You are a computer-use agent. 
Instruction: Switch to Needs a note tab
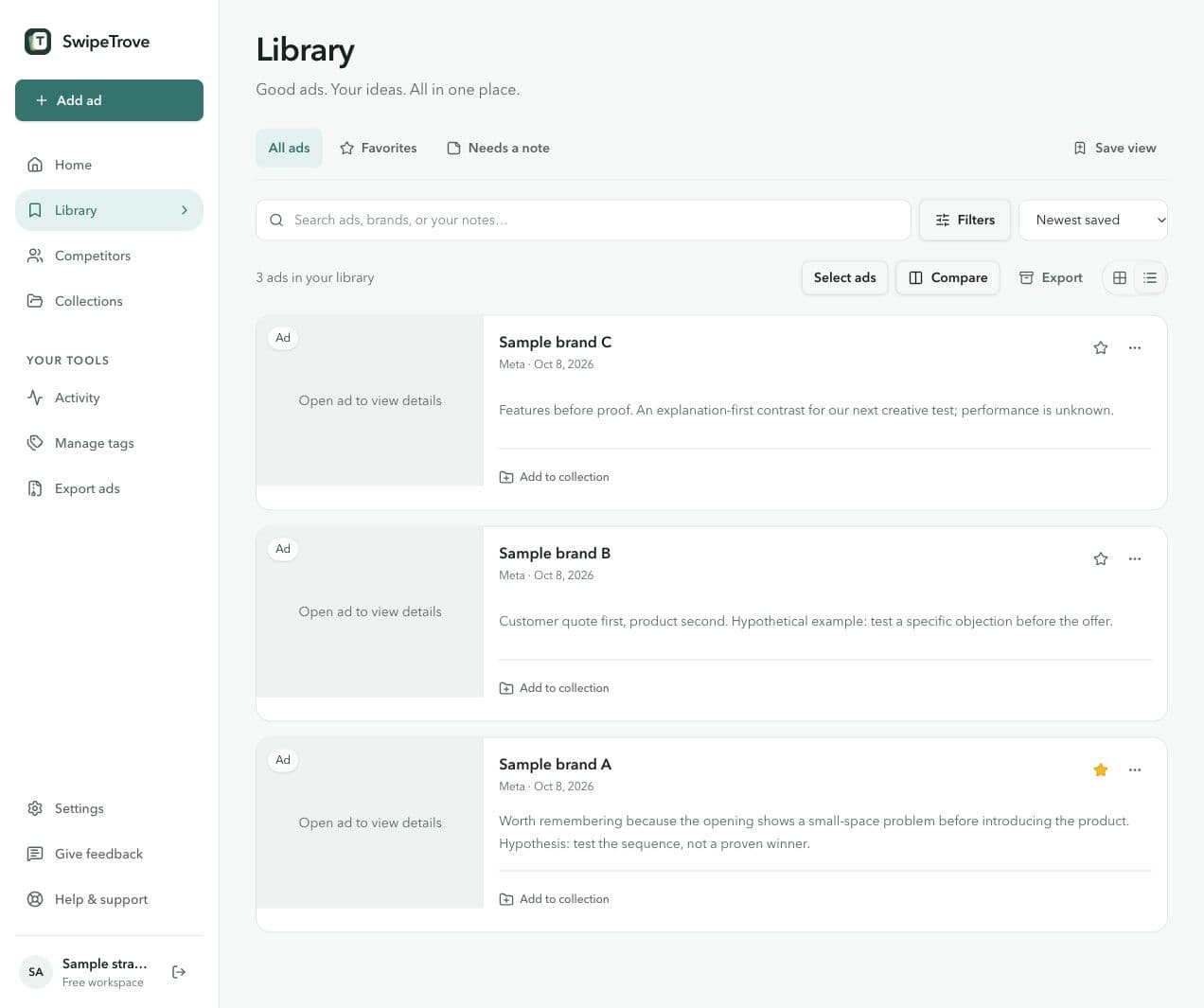[x=498, y=148]
